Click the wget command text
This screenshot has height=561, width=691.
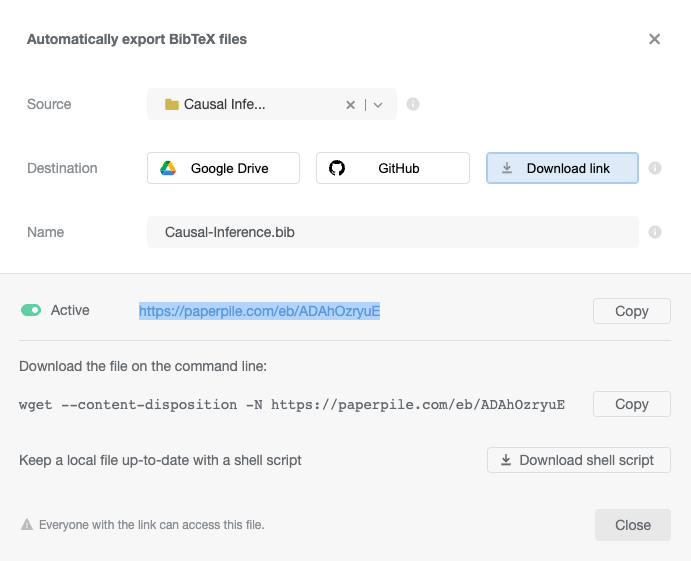click(292, 405)
